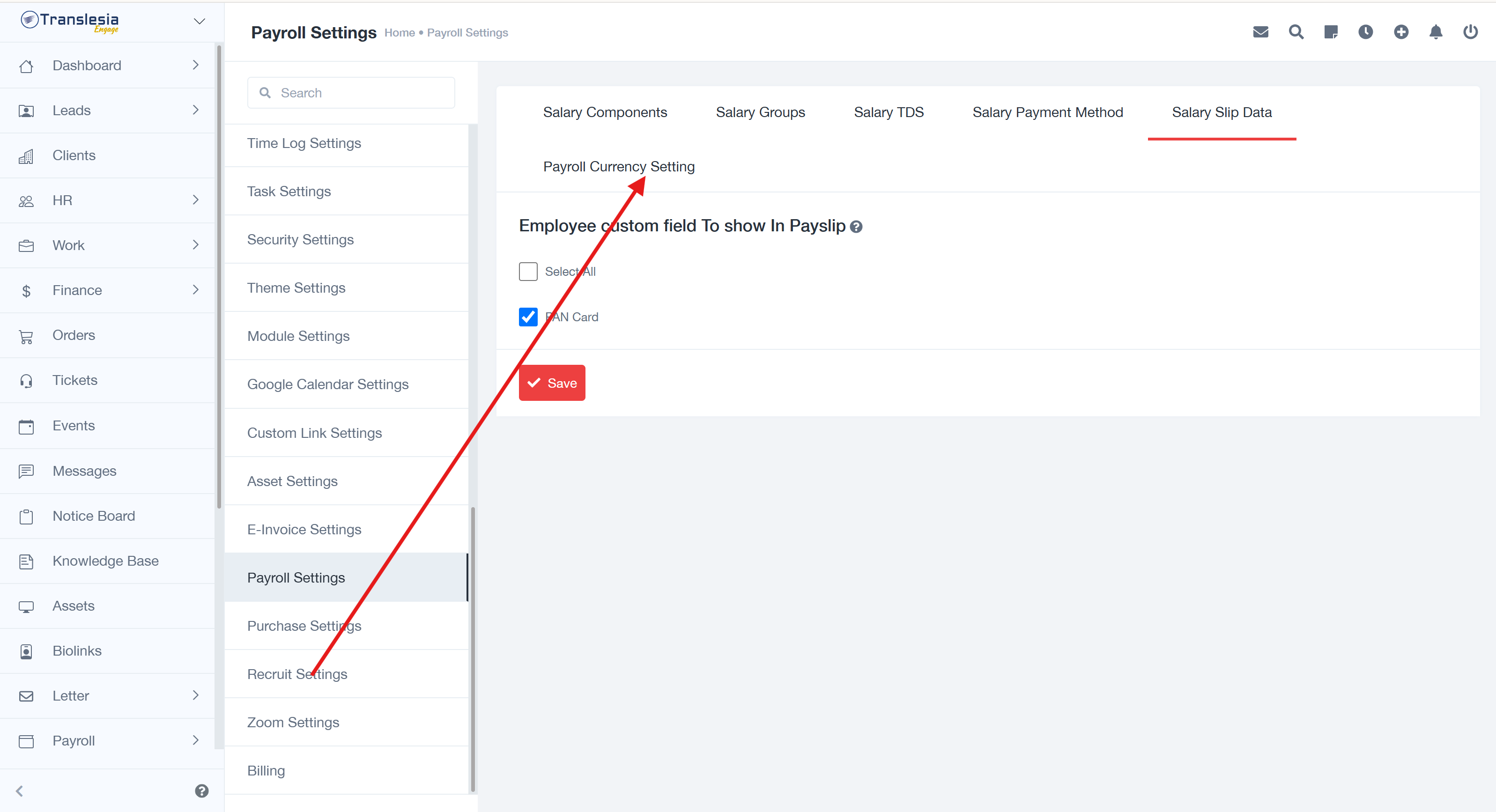Click the power logout icon
The image size is (1496, 812).
click(x=1470, y=32)
